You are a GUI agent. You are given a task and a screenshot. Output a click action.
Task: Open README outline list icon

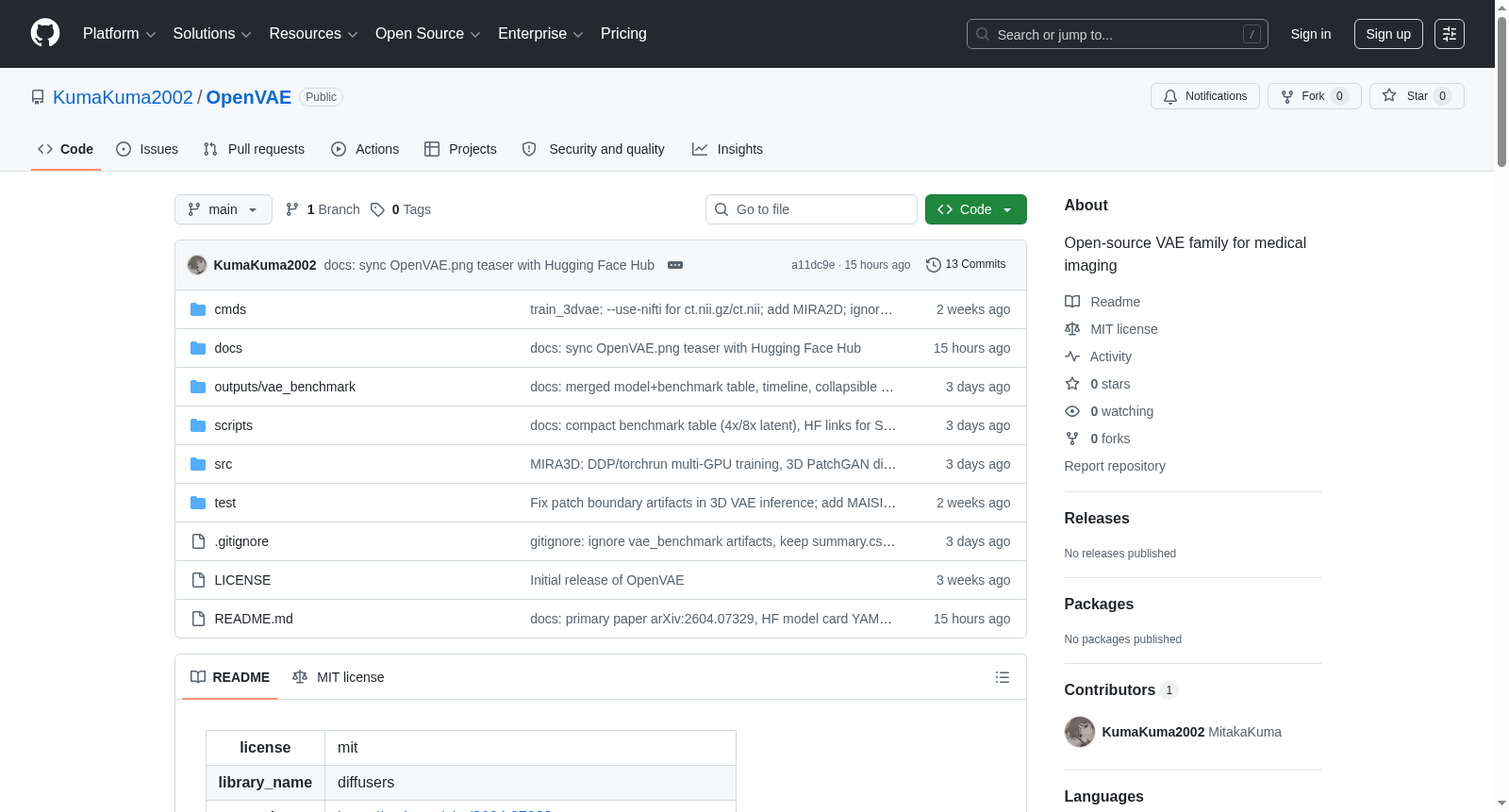[1003, 677]
